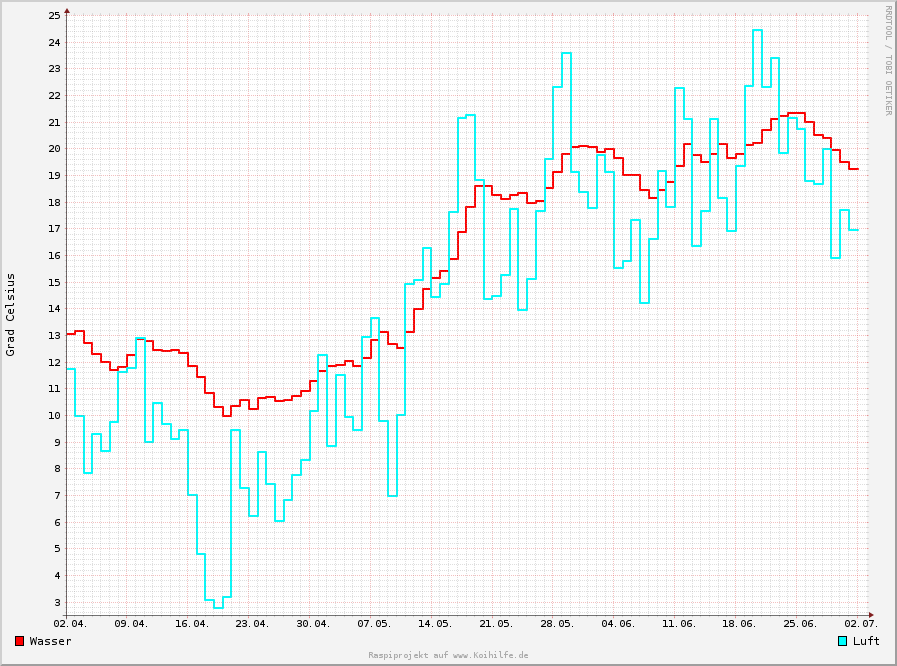
Task: Click the x-axis arrowhead at the right end
Action: [x=871, y=615]
